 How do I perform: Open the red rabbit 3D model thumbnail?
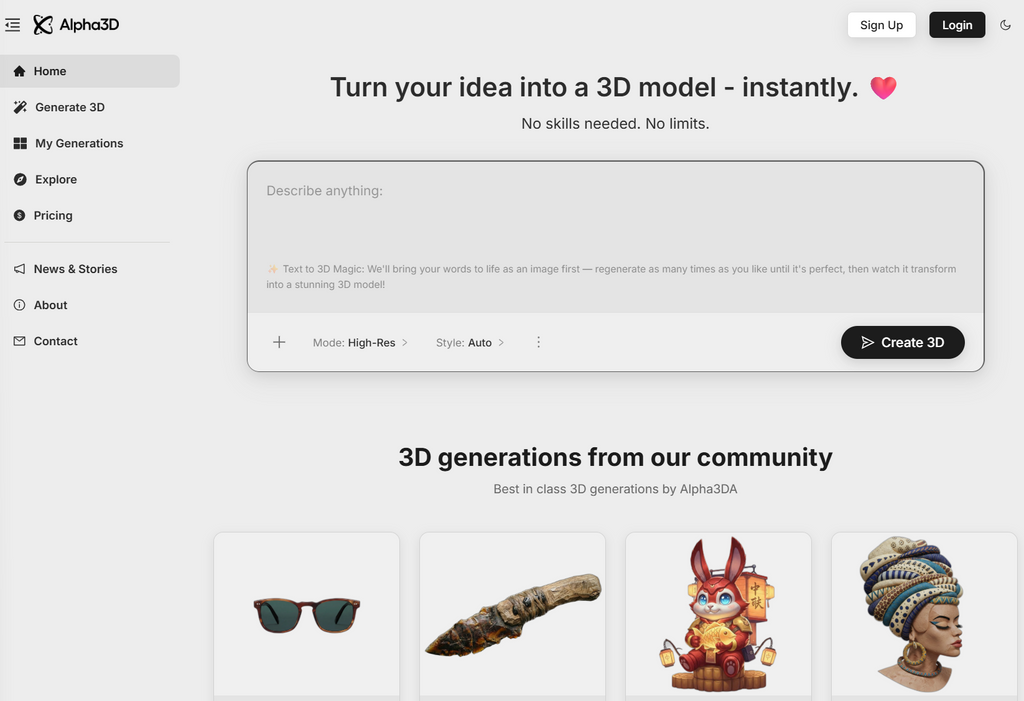click(x=718, y=613)
